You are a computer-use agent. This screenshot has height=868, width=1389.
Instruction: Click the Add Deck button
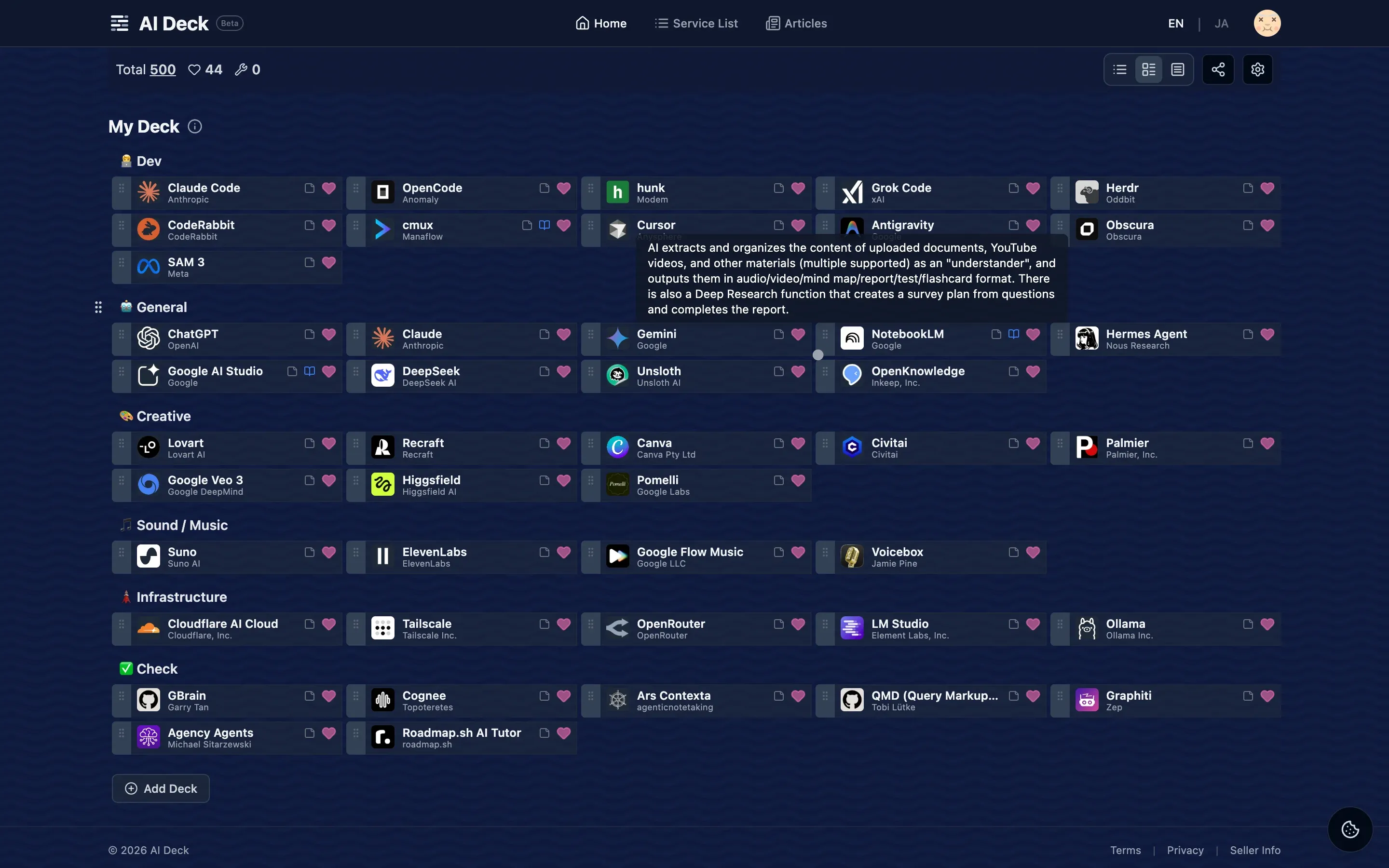[x=161, y=789]
